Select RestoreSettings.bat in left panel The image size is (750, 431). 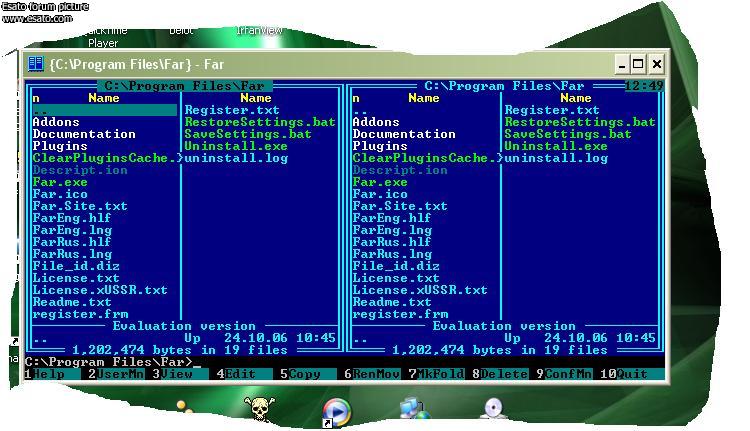click(x=260, y=122)
